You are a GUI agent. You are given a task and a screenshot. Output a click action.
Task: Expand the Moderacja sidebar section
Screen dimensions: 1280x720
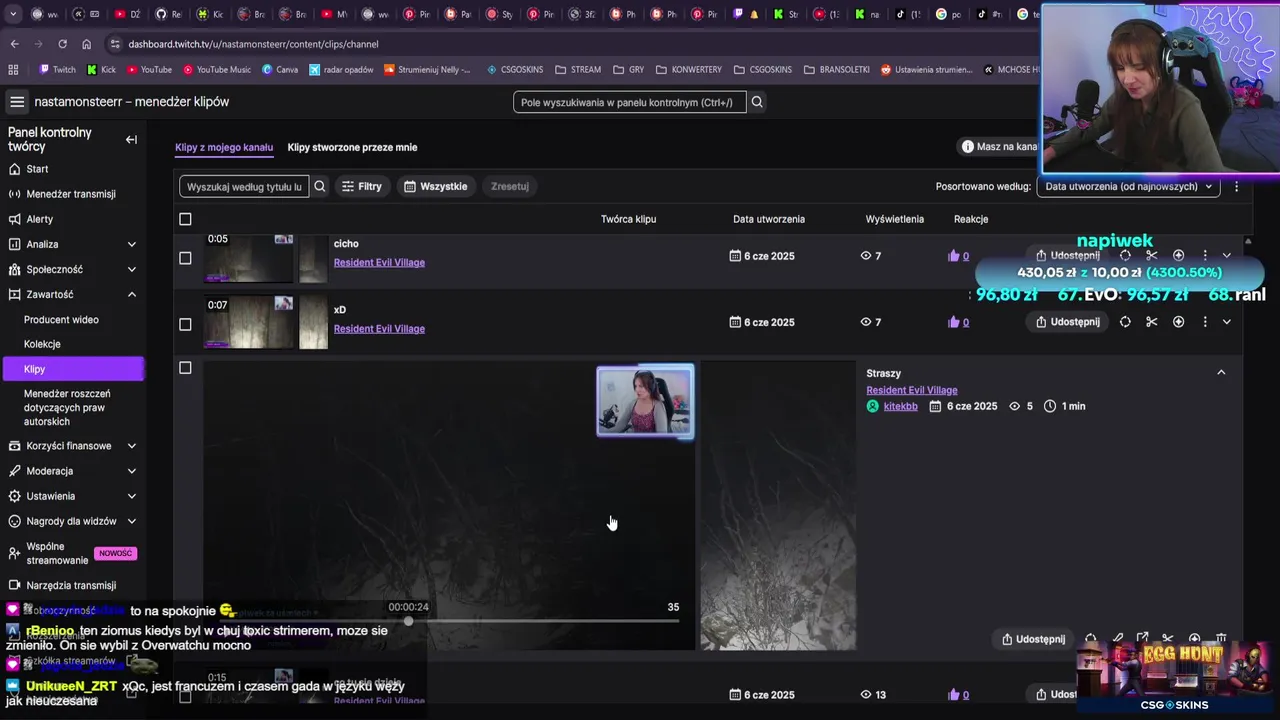point(132,471)
